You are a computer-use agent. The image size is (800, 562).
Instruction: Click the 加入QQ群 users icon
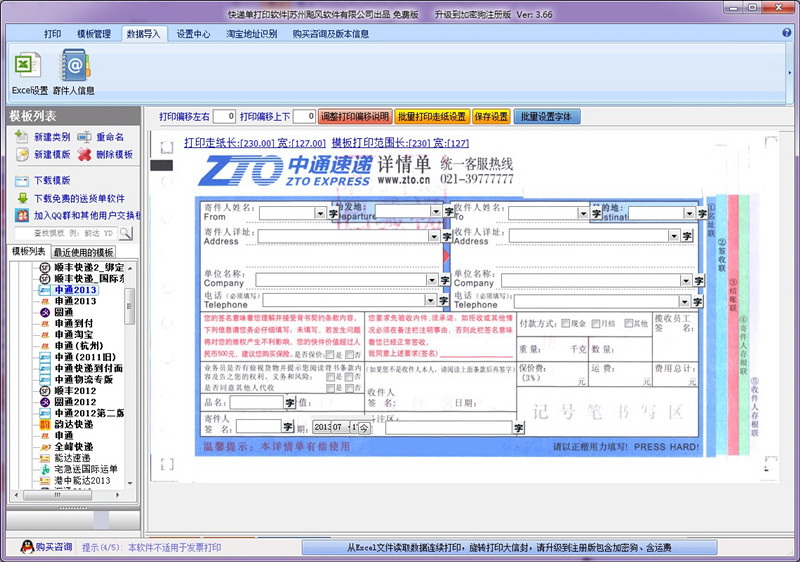pos(22,215)
